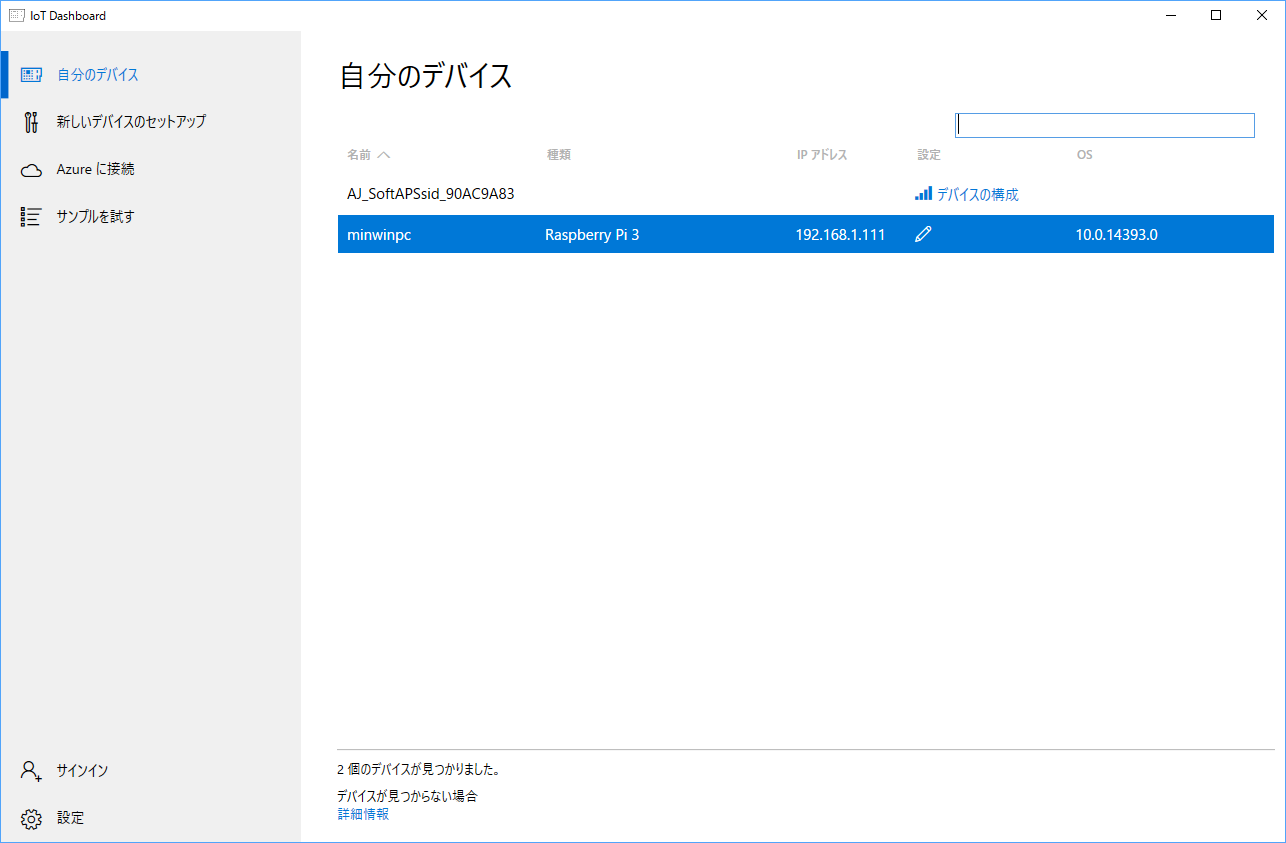Screen dimensions: 1286x843
Task: Click the tools icon for new device setup
Action: [x=31, y=122]
